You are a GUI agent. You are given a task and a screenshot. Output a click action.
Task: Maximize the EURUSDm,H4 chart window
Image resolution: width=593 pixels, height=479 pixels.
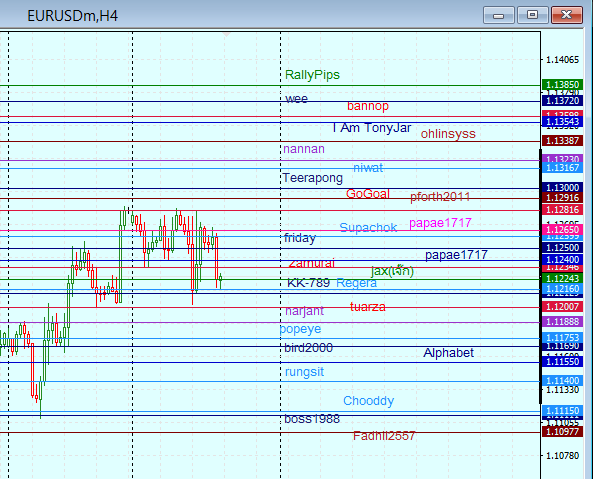(532, 16)
